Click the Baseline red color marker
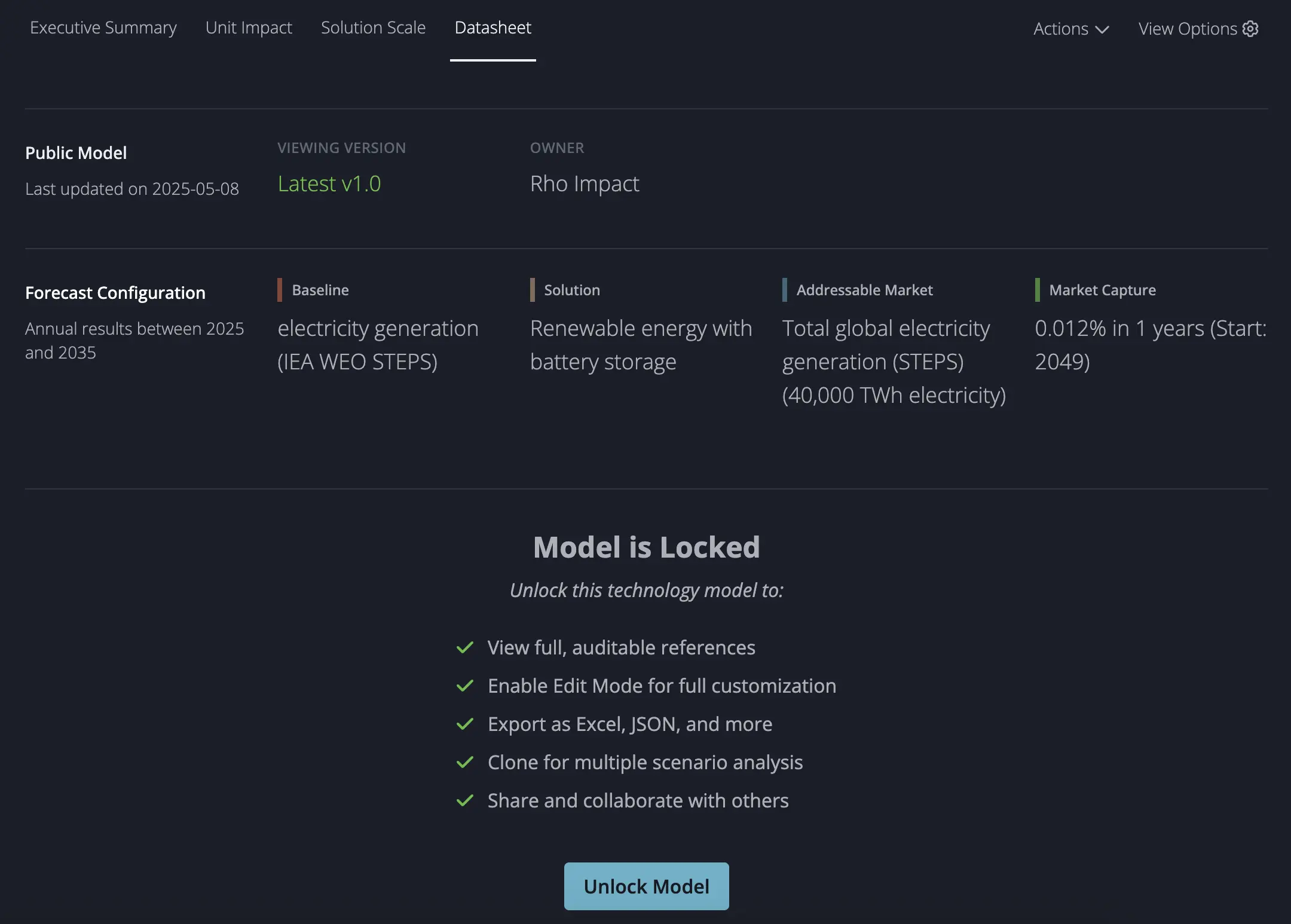The image size is (1291, 924). click(280, 290)
